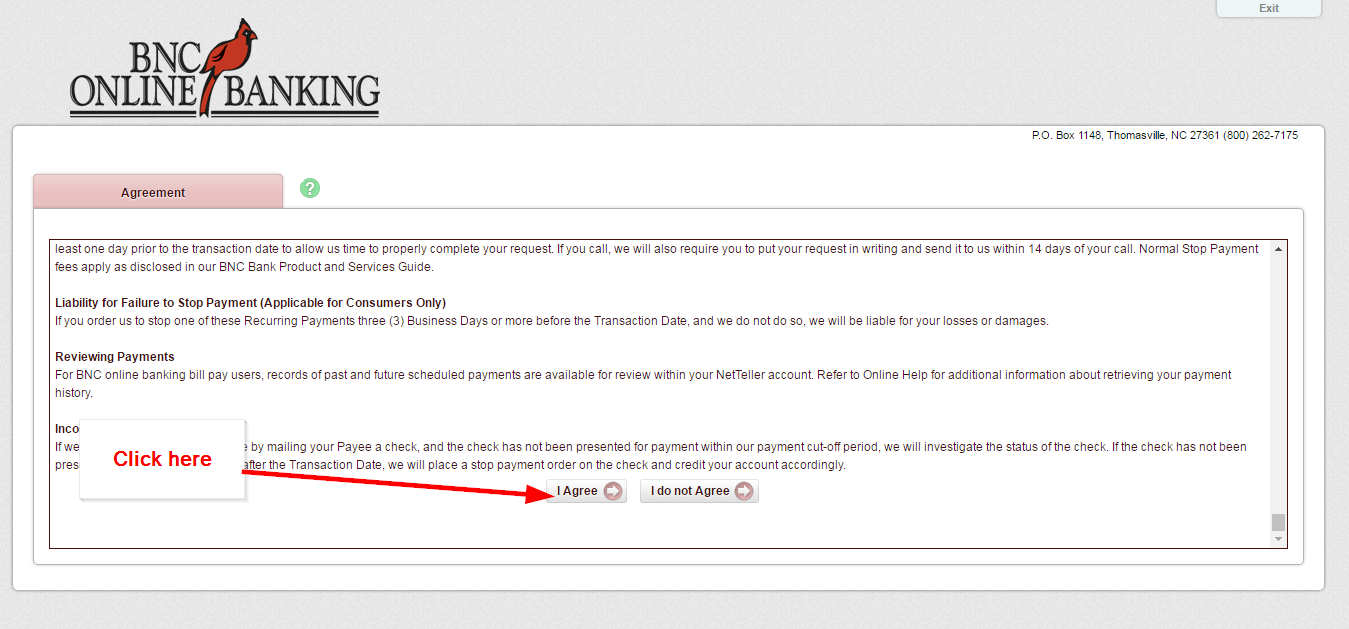Select the Agreement tab
The width and height of the screenshot is (1349, 629).
(158, 192)
